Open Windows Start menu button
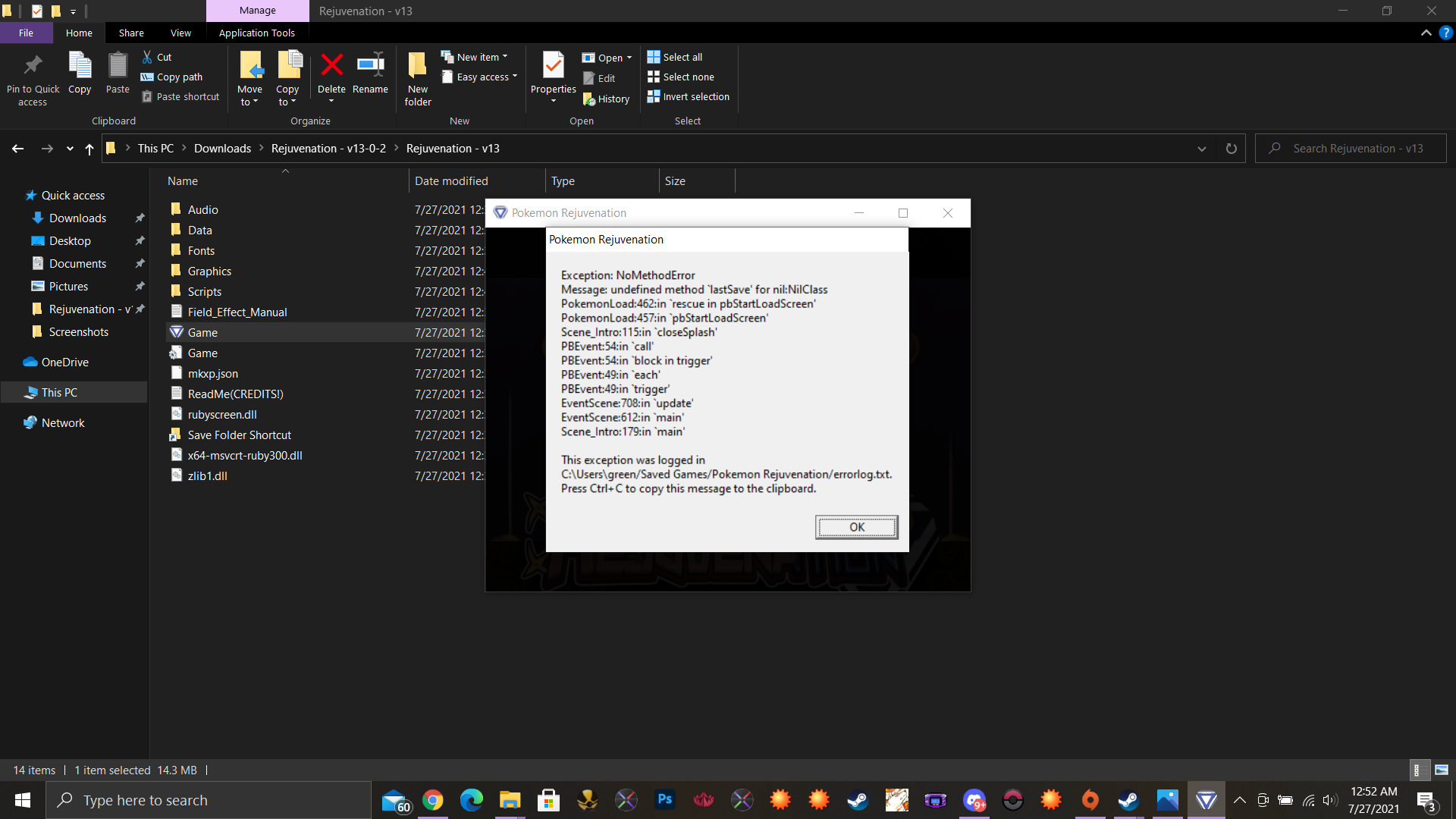 point(23,800)
